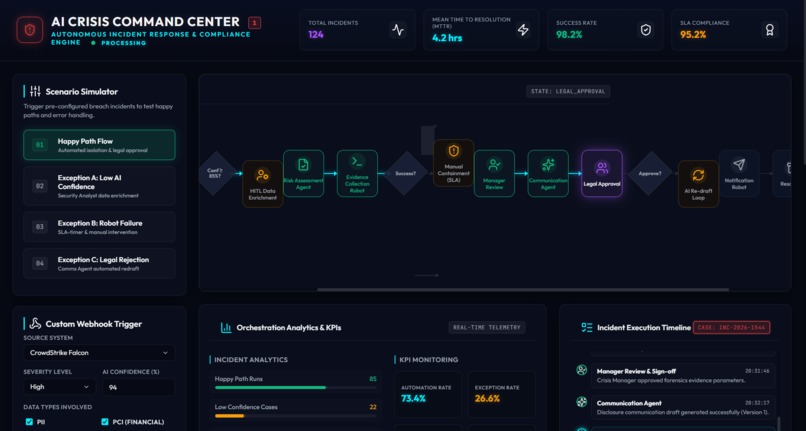Click the Total Incidents pulse icon
806x431 pixels.
(398, 30)
